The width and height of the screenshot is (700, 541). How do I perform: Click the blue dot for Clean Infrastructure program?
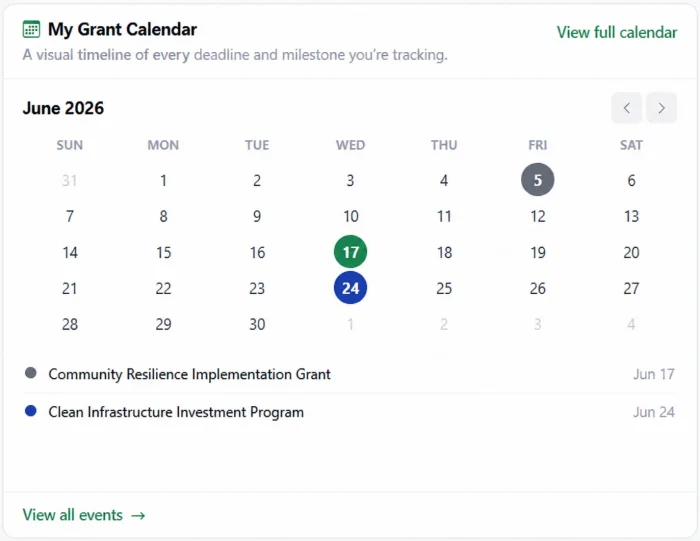pyautogui.click(x=31, y=411)
